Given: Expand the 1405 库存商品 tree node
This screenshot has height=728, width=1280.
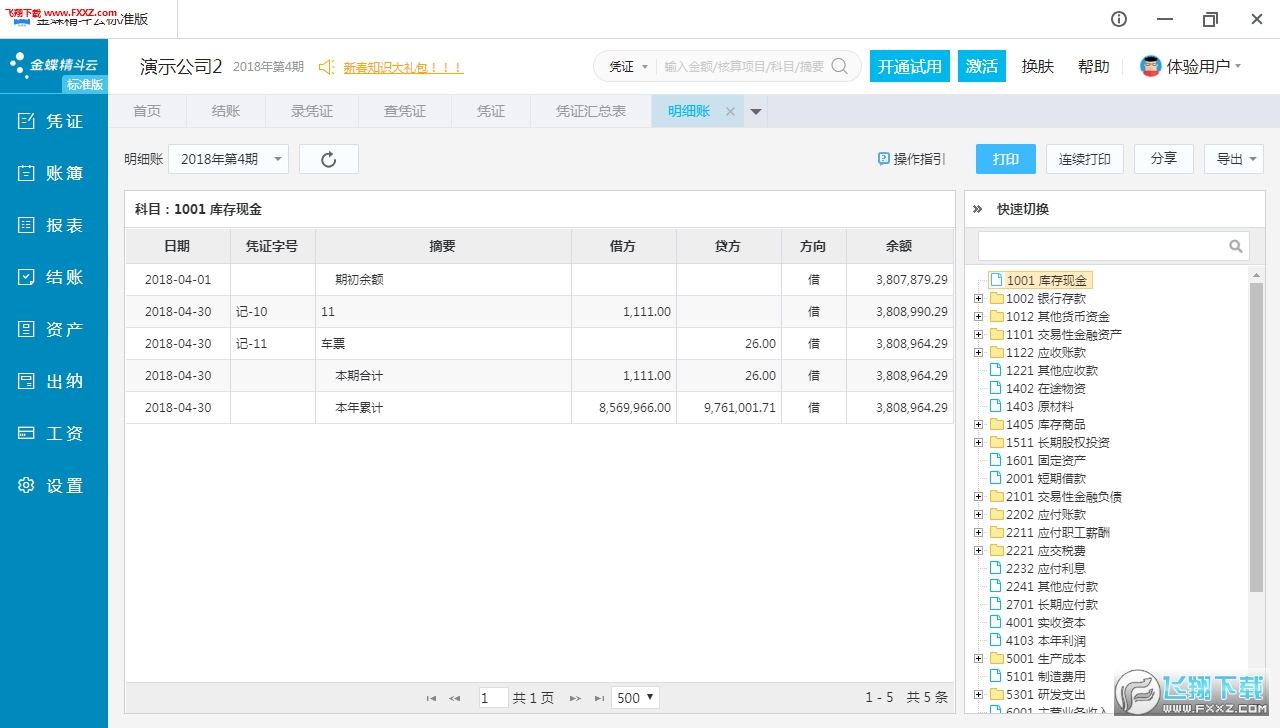Looking at the screenshot, I should [x=978, y=424].
